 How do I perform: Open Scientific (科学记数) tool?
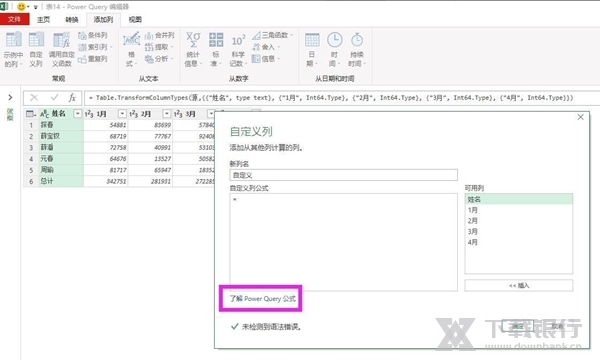(x=238, y=49)
